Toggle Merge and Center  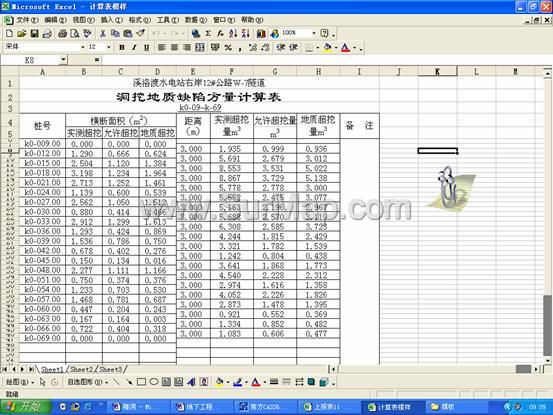[200, 47]
